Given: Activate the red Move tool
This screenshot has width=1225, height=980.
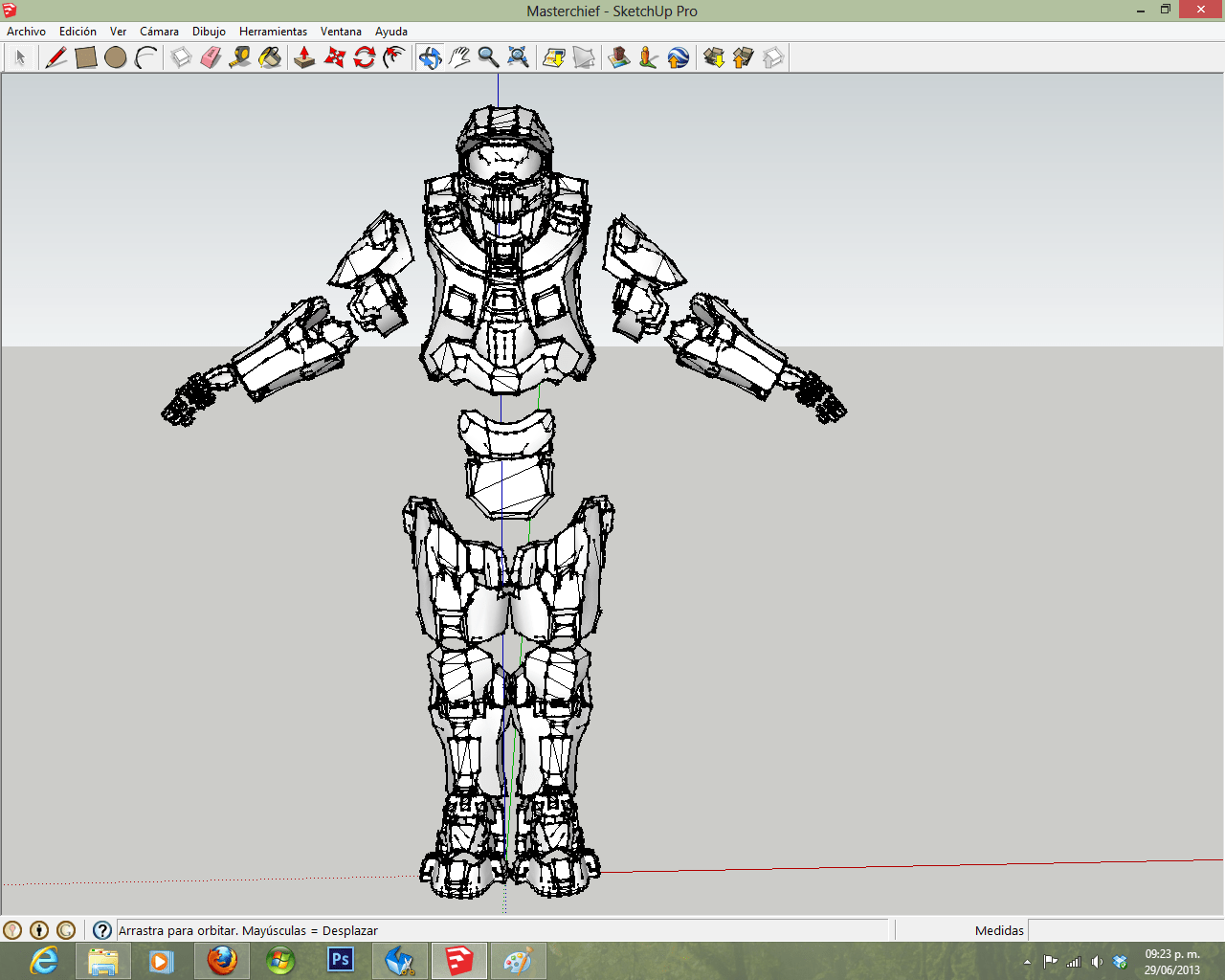Looking at the screenshot, I should (334, 58).
